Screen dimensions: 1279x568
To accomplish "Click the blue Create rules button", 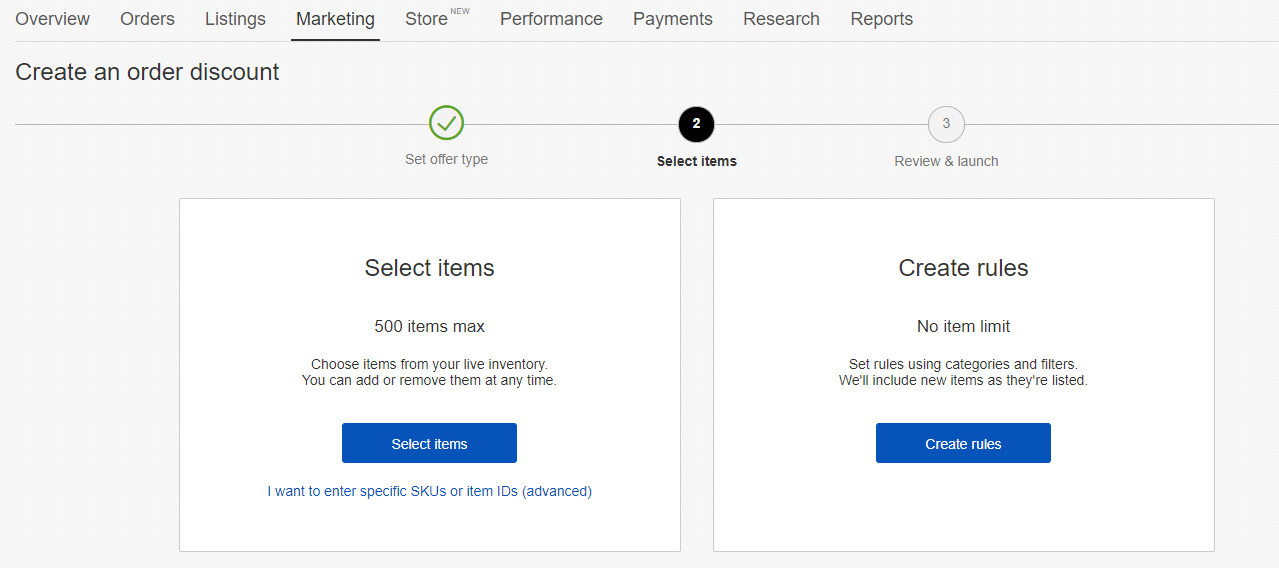I will [x=963, y=443].
